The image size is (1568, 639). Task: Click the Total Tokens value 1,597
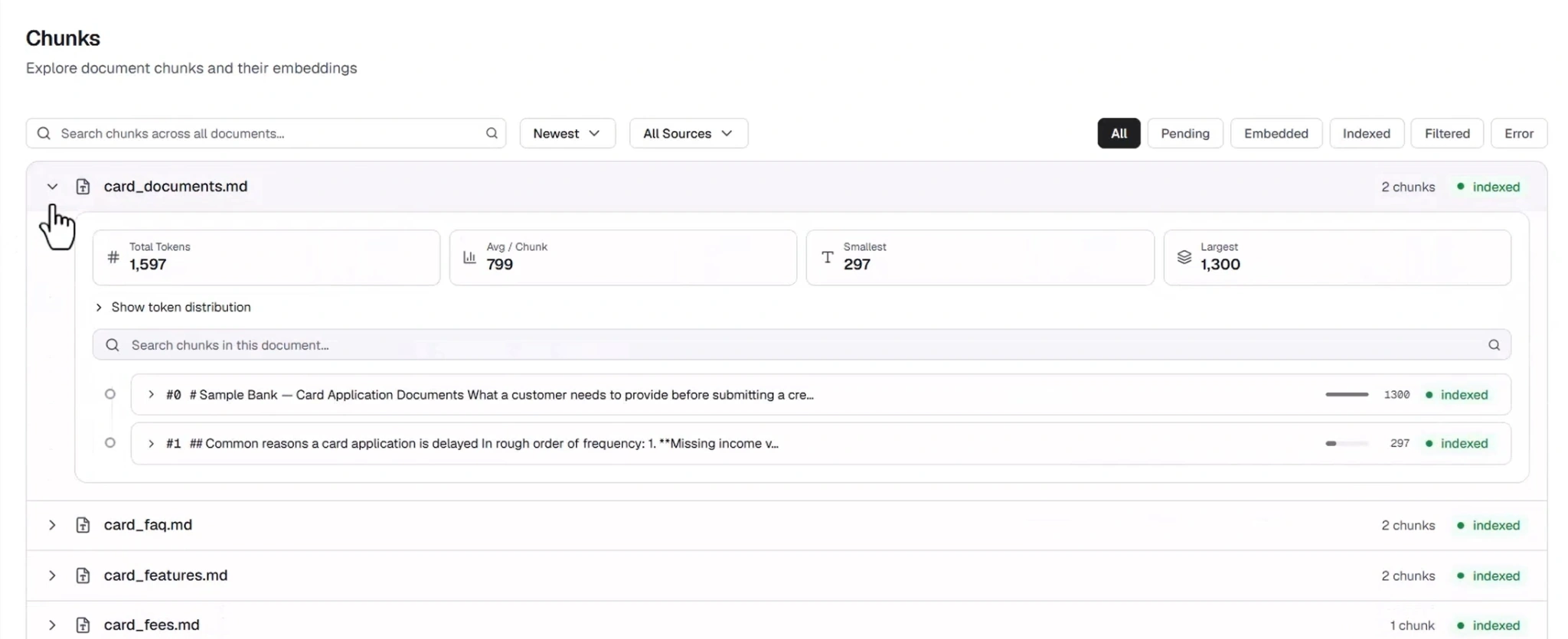tap(148, 265)
